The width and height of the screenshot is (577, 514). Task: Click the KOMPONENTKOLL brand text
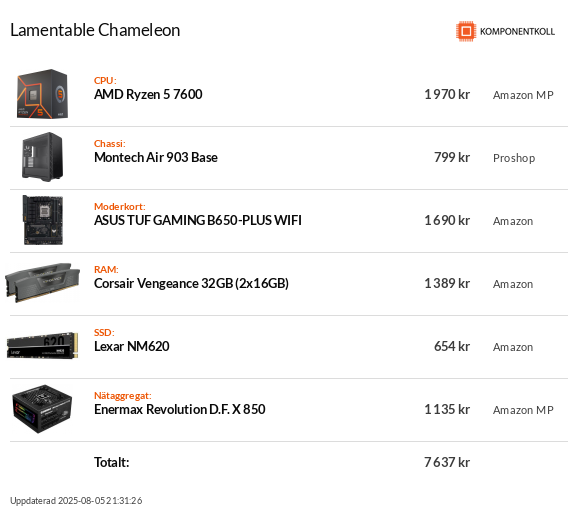(x=517, y=32)
